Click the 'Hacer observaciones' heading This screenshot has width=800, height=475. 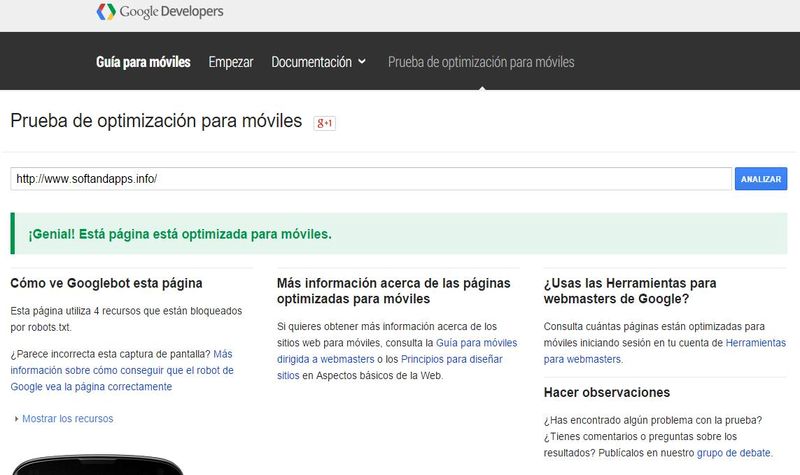[x=607, y=392]
